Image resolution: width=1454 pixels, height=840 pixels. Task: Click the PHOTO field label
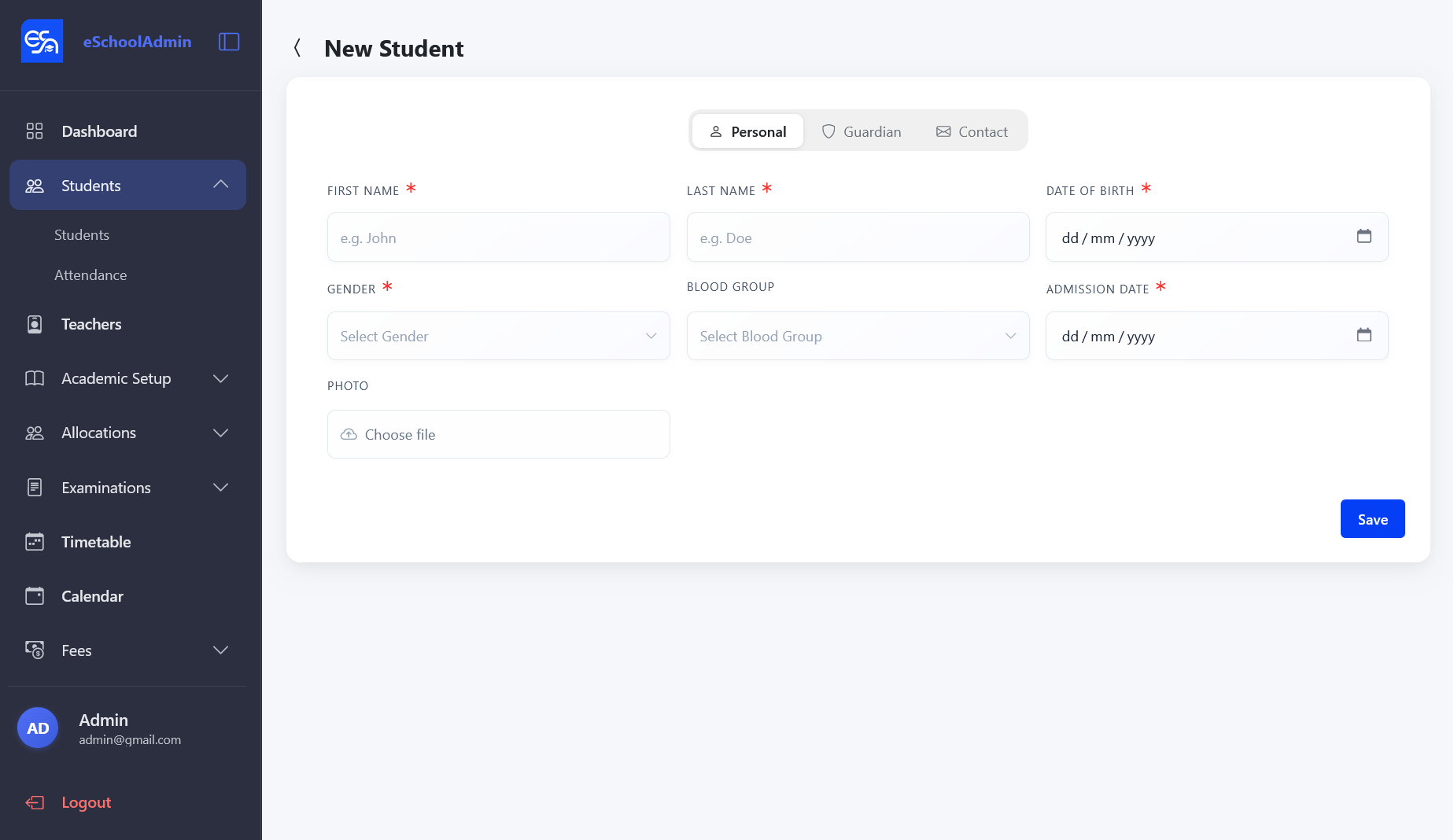(348, 386)
